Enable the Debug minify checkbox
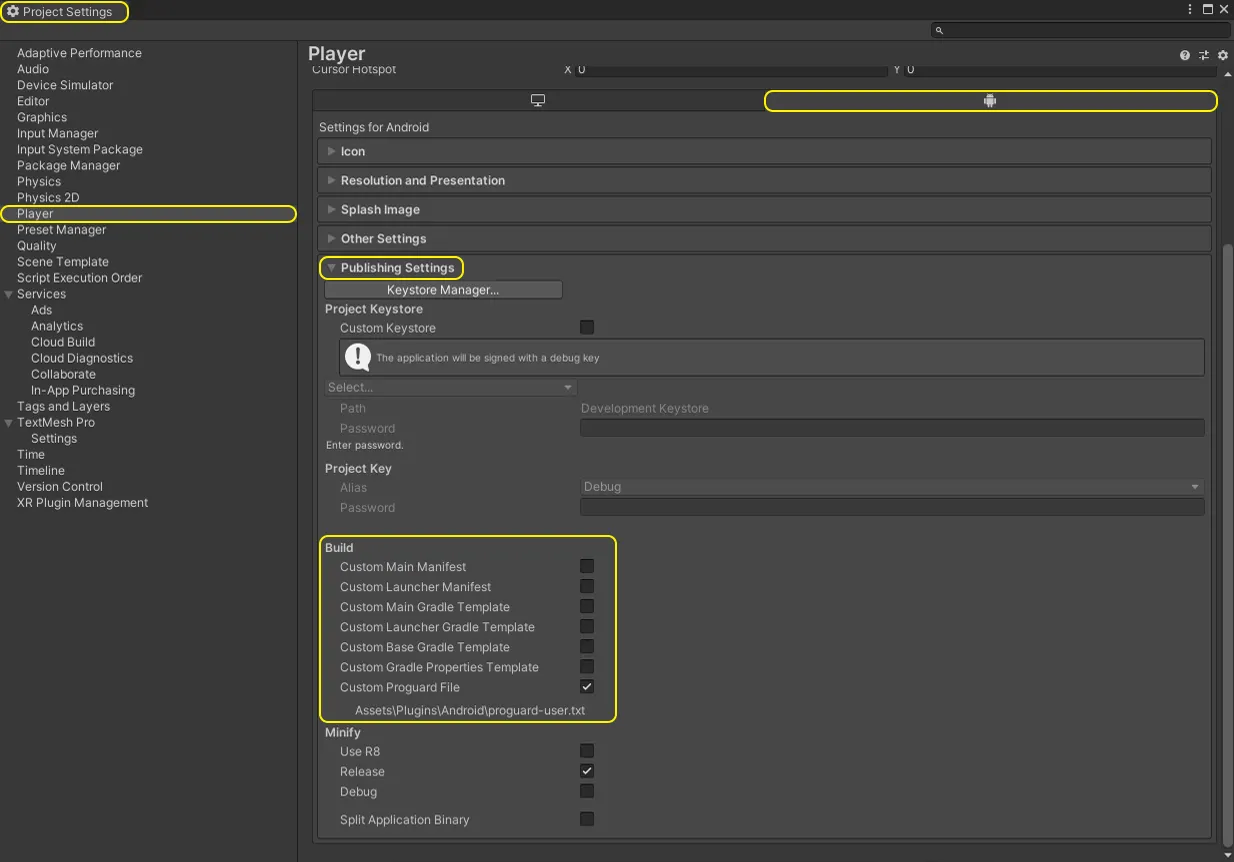The image size is (1234, 862). 587,791
